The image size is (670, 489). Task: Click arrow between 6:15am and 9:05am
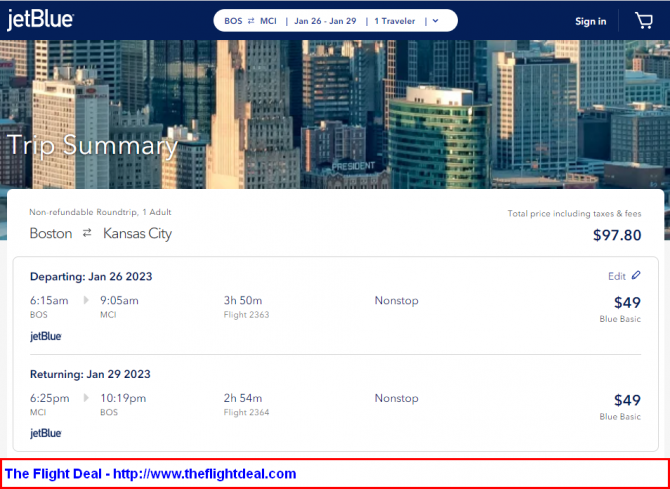(86, 300)
